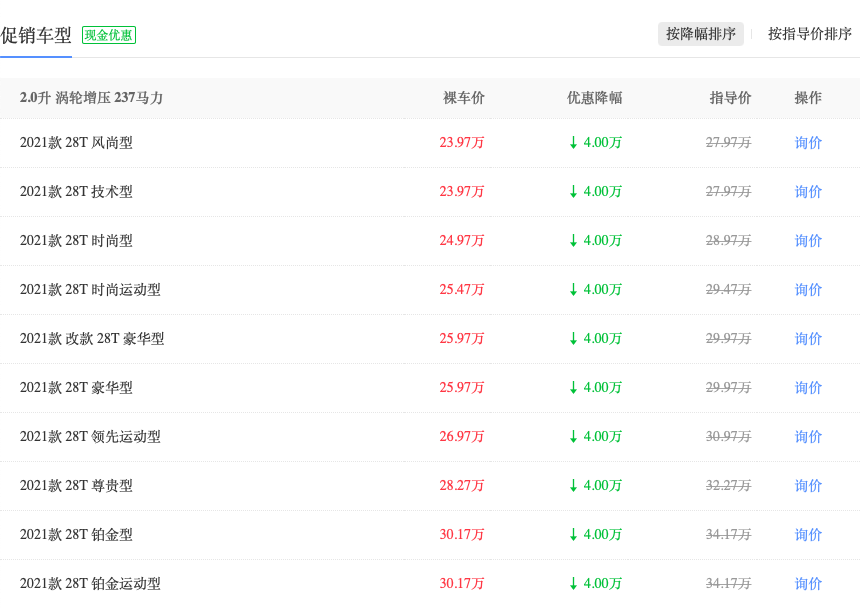Sort by 按指导价排序
This screenshot has height=608, width=862.
809,34
